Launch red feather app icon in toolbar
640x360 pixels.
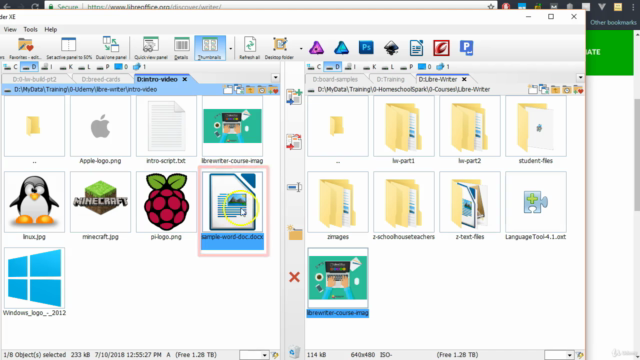pos(441,48)
